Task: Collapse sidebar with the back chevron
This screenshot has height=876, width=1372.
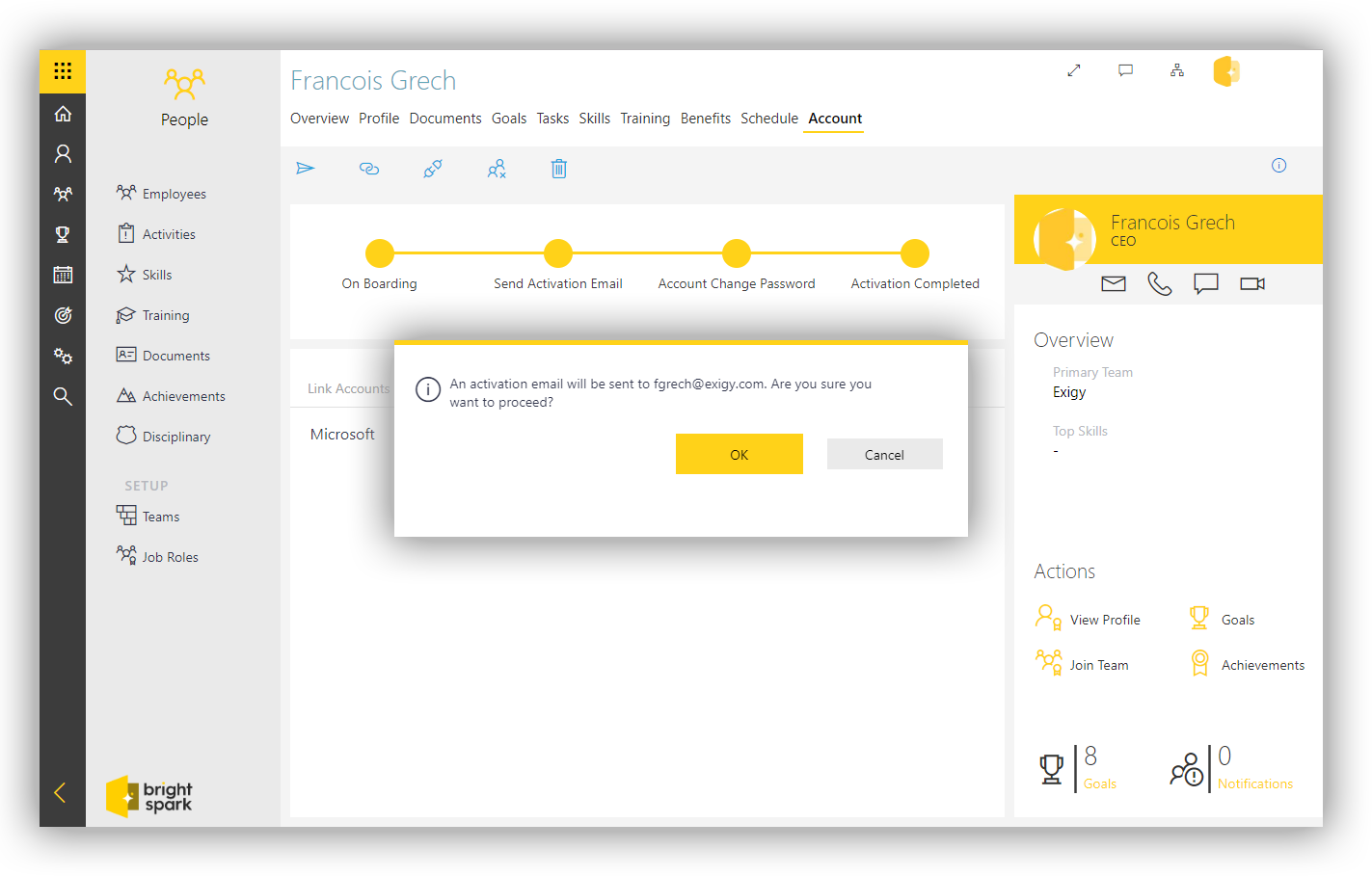Action: (x=60, y=792)
